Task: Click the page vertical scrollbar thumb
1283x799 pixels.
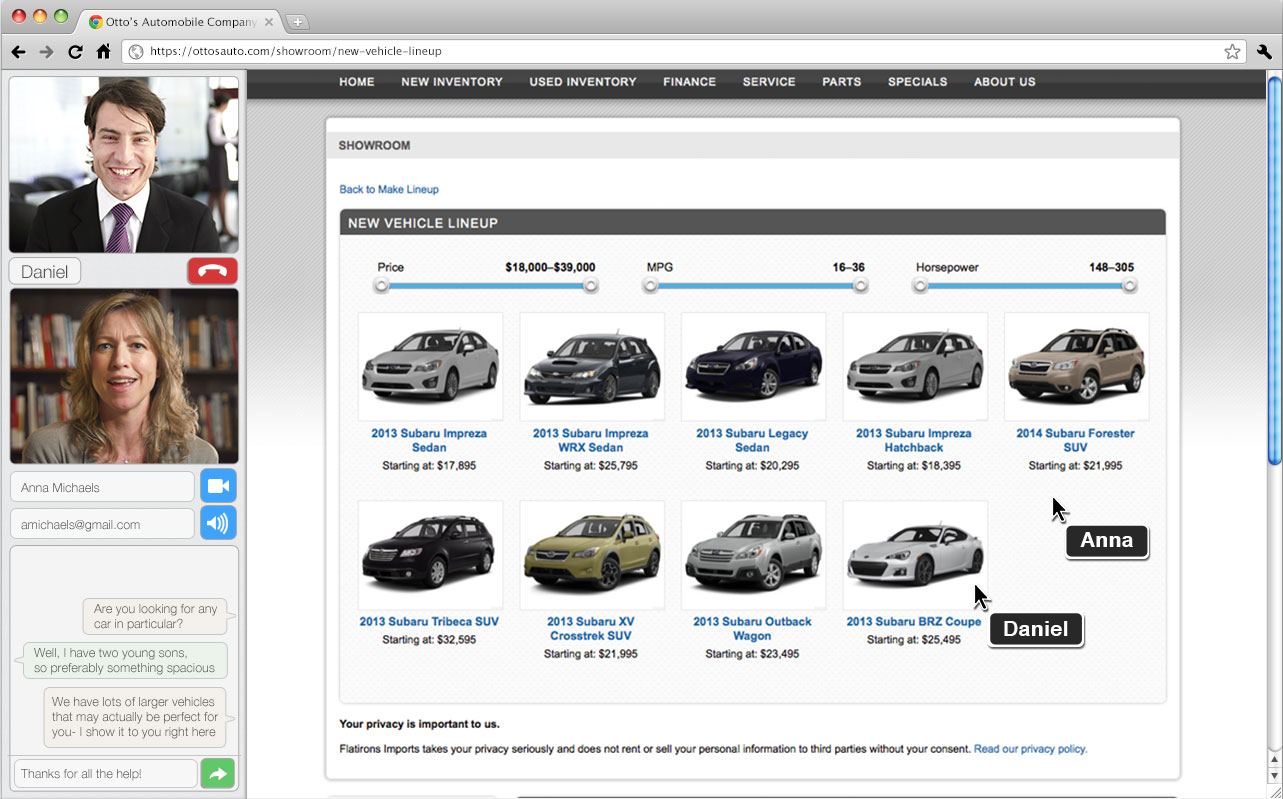Action: pos(1274,270)
